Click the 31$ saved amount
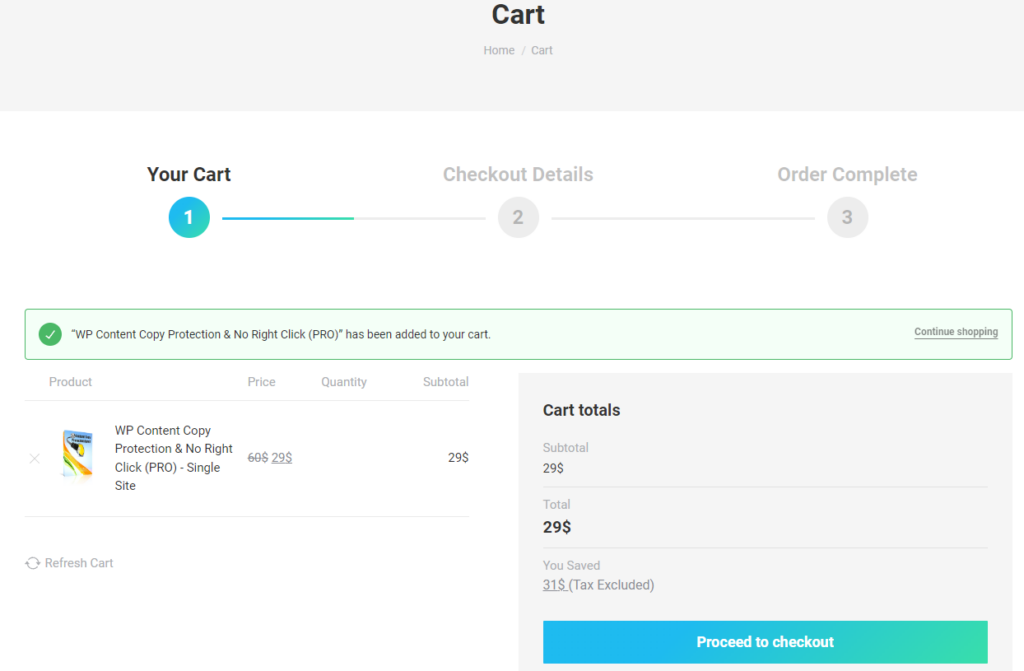This screenshot has width=1024, height=671. (x=554, y=585)
